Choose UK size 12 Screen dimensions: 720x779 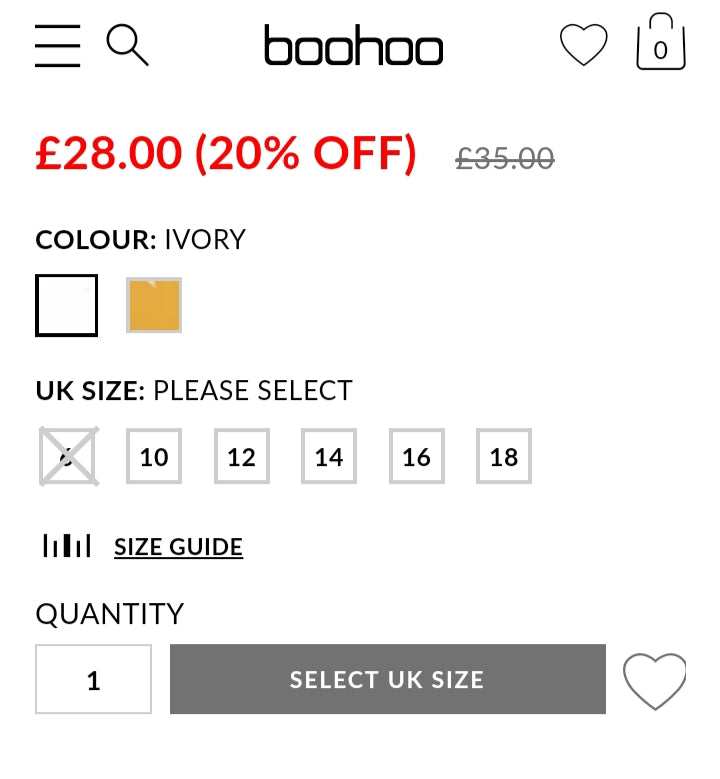(x=242, y=456)
